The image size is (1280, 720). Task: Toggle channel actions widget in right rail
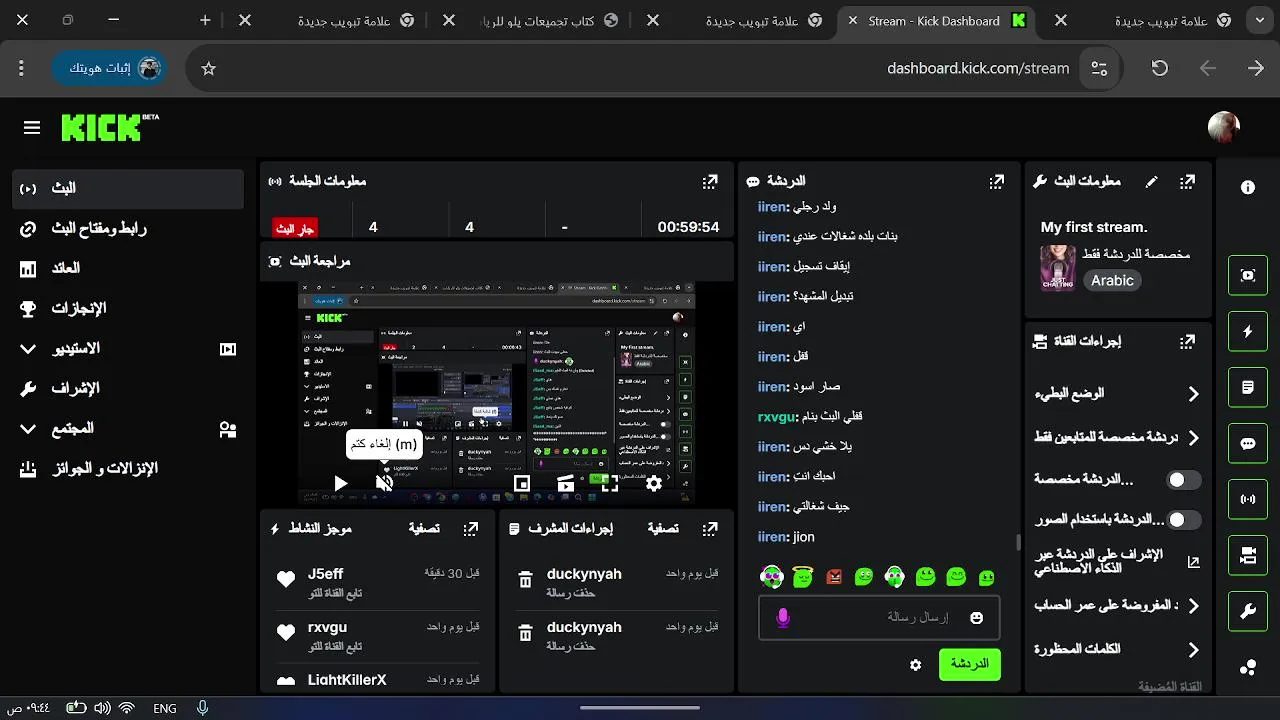pos(1248,555)
